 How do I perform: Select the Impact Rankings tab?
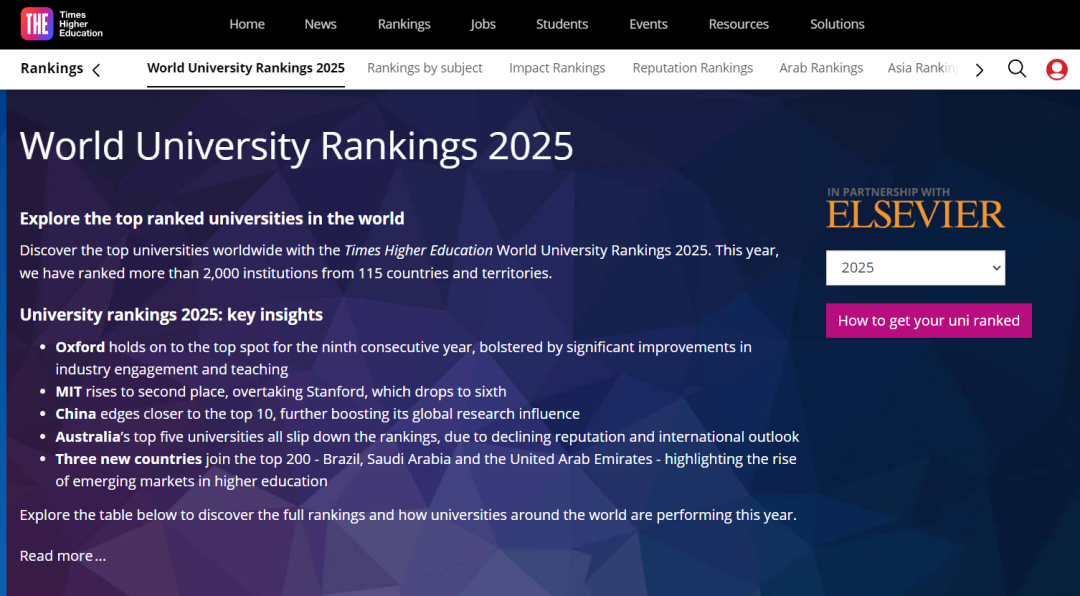tap(557, 68)
